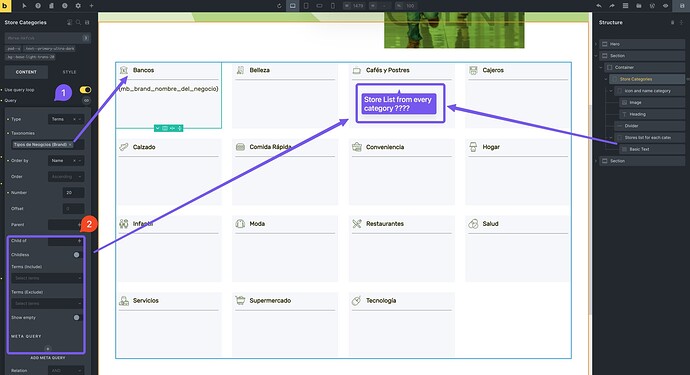Screen dimensions: 690x375
Task: Undo the last change
Action: click(598, 6)
